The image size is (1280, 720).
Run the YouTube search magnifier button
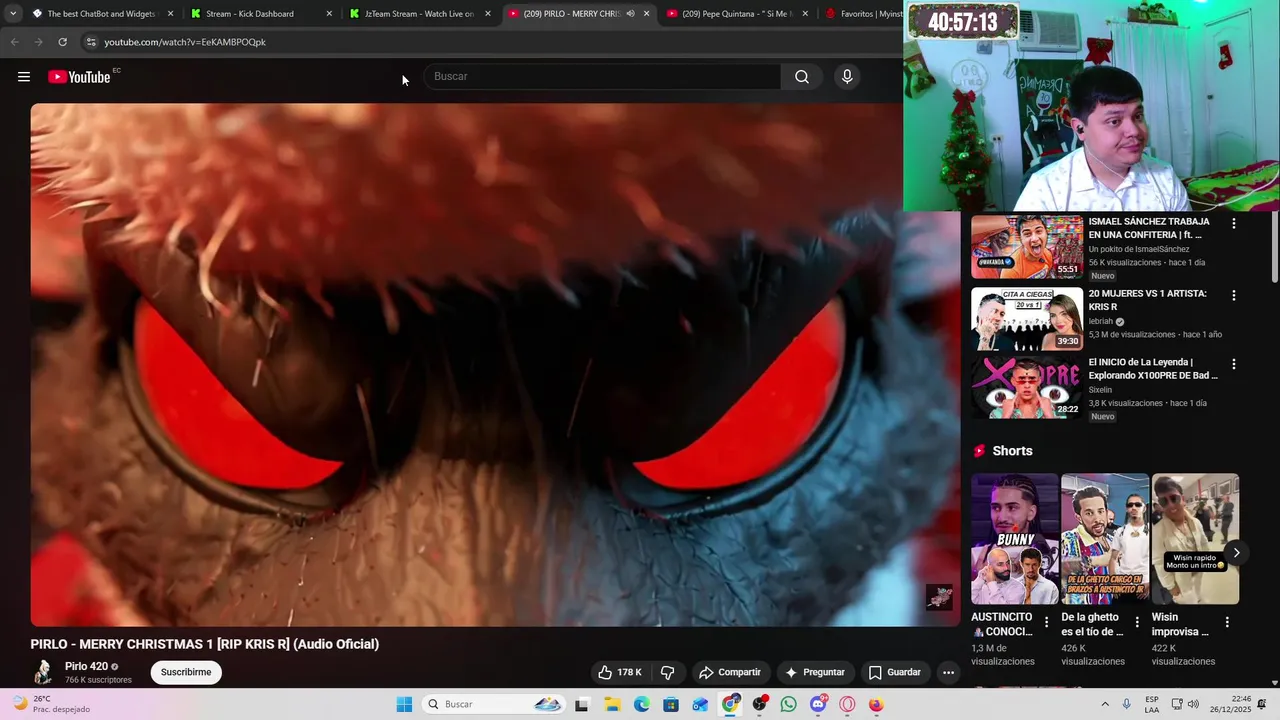click(x=802, y=77)
